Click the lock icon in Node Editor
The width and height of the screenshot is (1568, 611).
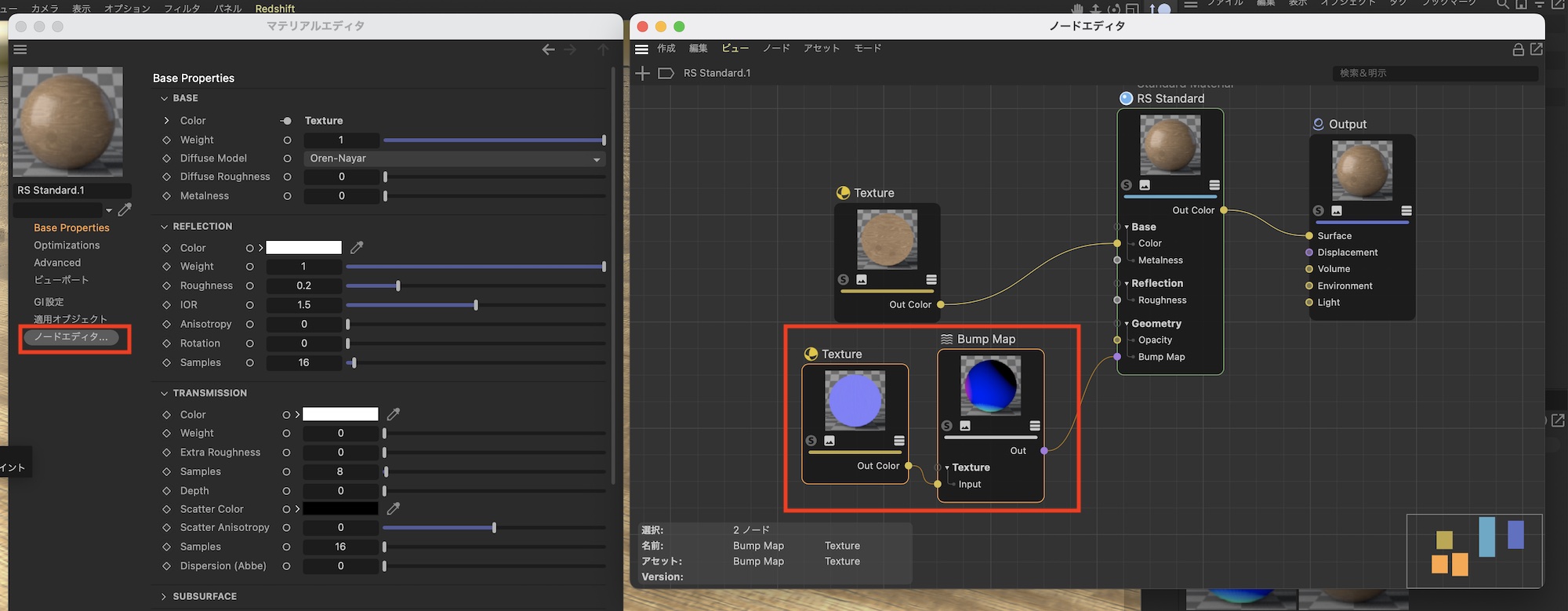1518,49
